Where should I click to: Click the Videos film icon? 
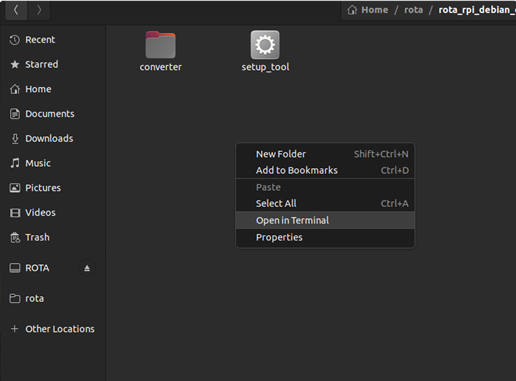(x=15, y=213)
